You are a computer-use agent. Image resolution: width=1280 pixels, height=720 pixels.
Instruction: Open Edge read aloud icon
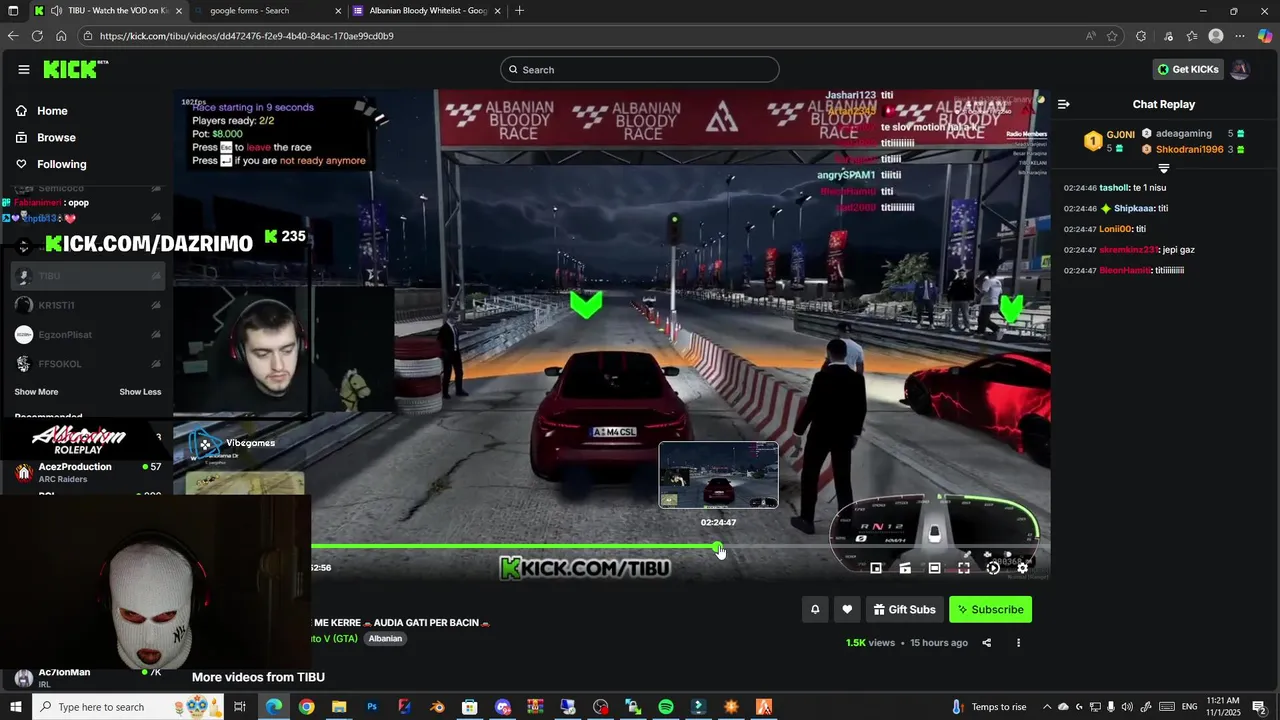[1090, 36]
